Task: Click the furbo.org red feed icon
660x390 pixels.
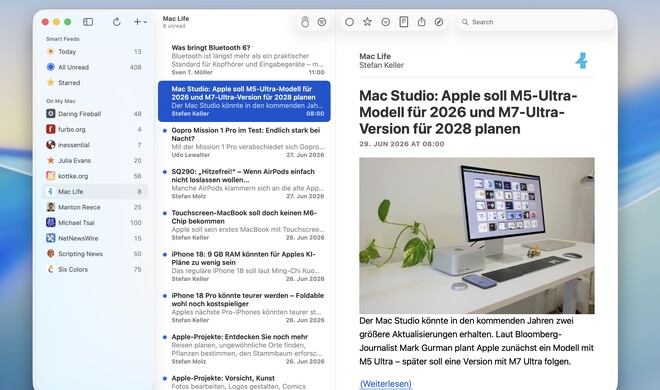Action: (x=51, y=129)
